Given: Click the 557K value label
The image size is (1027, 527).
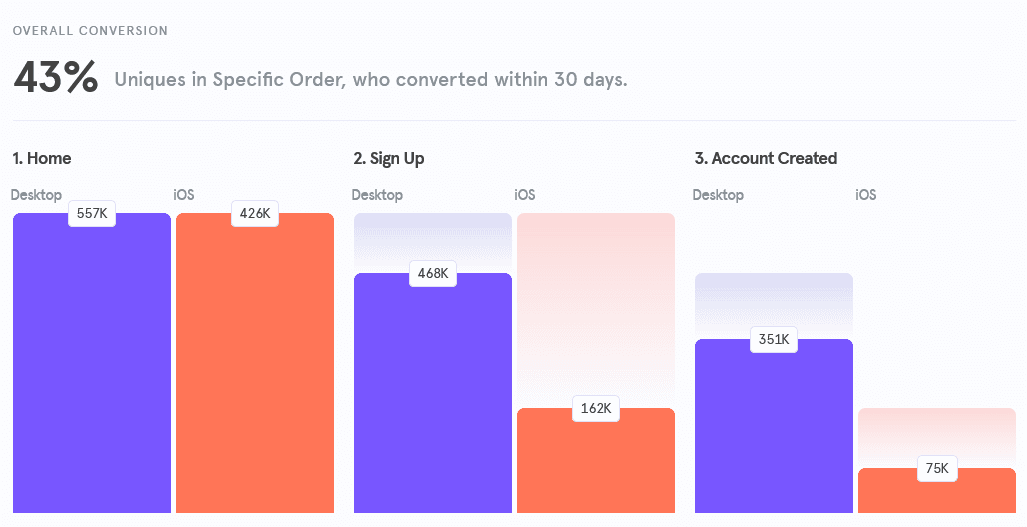Looking at the screenshot, I should 92,214.
